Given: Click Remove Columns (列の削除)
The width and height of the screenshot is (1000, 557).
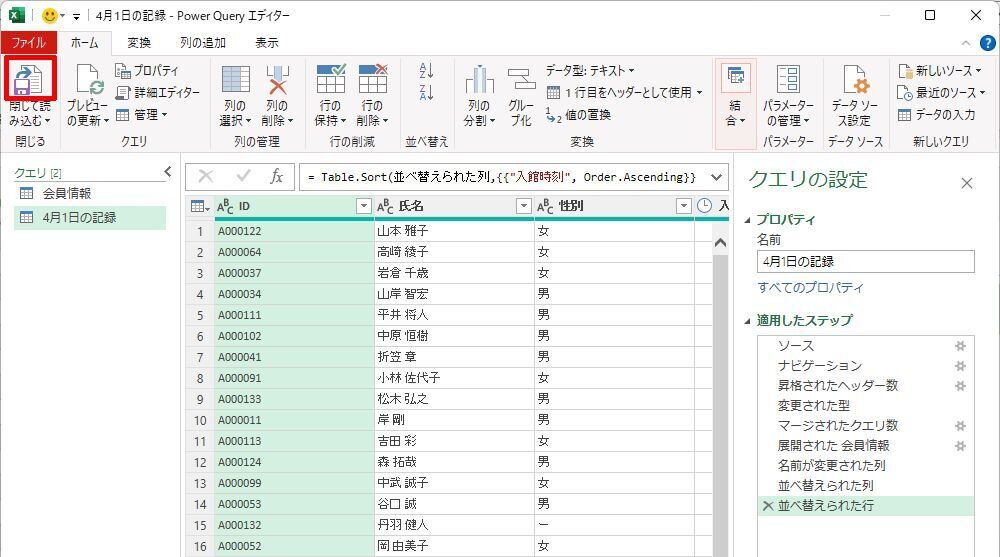Looking at the screenshot, I should (277, 94).
